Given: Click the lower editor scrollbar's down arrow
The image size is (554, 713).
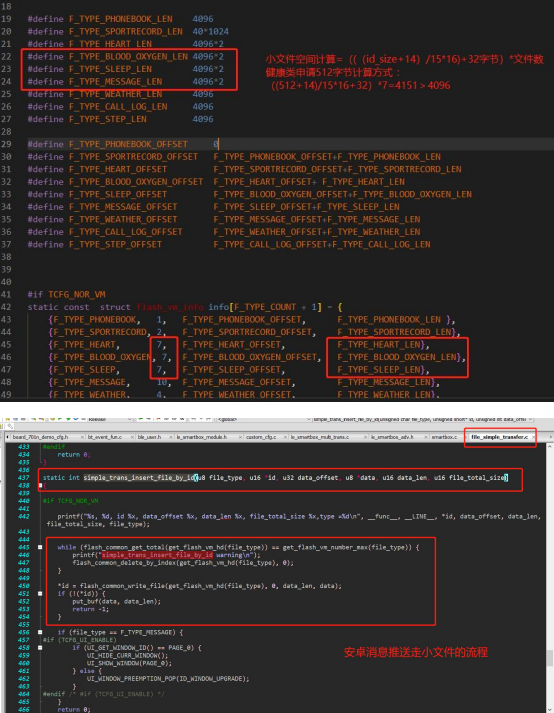Looking at the screenshot, I should pyautogui.click(x=550, y=709).
